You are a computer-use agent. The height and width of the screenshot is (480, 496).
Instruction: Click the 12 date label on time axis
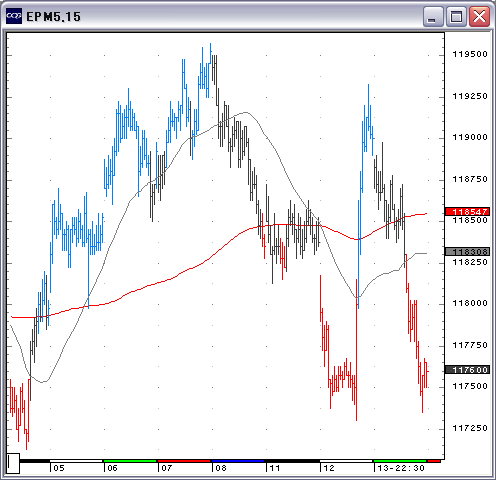pos(329,468)
